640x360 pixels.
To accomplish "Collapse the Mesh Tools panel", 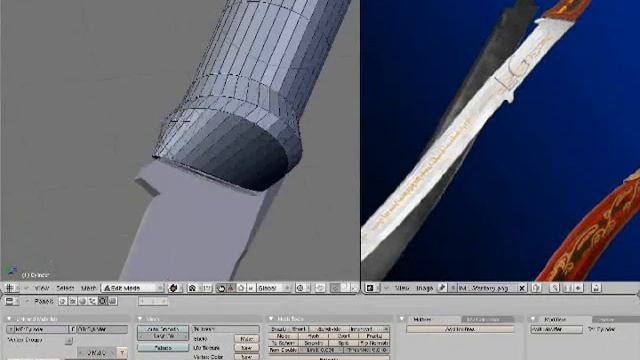I will (271, 319).
